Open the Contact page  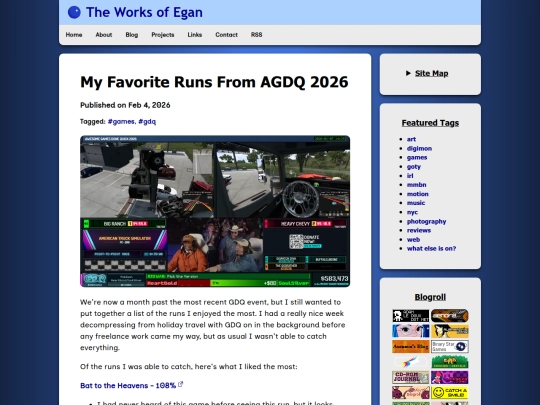coord(226,35)
